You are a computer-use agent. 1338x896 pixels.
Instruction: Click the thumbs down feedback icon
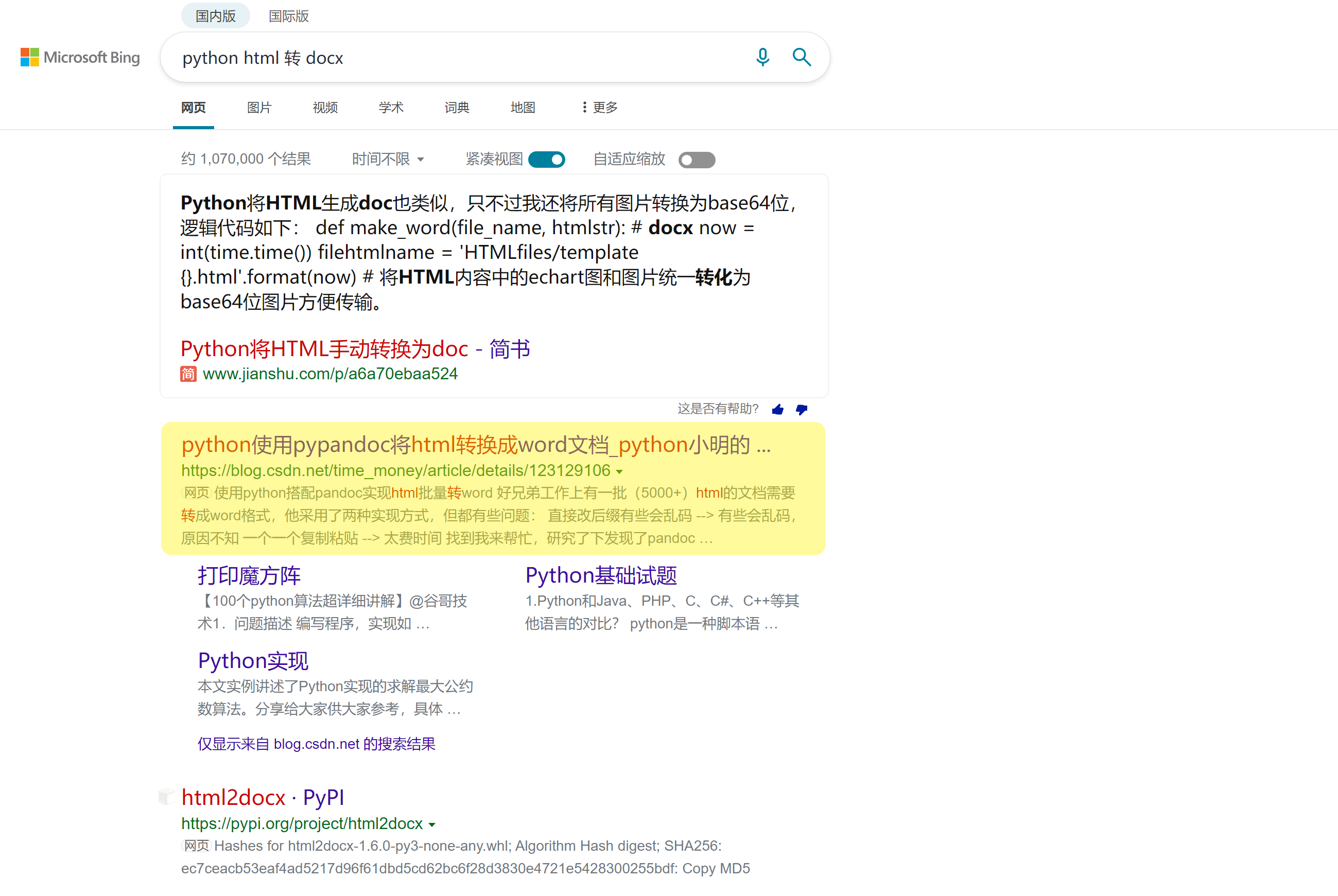pos(802,409)
